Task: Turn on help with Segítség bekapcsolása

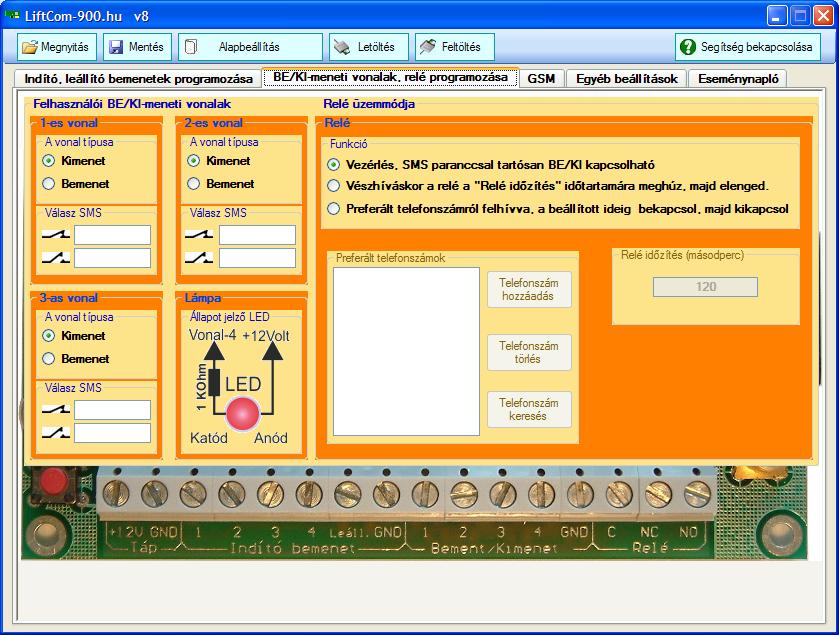Action: click(748, 47)
